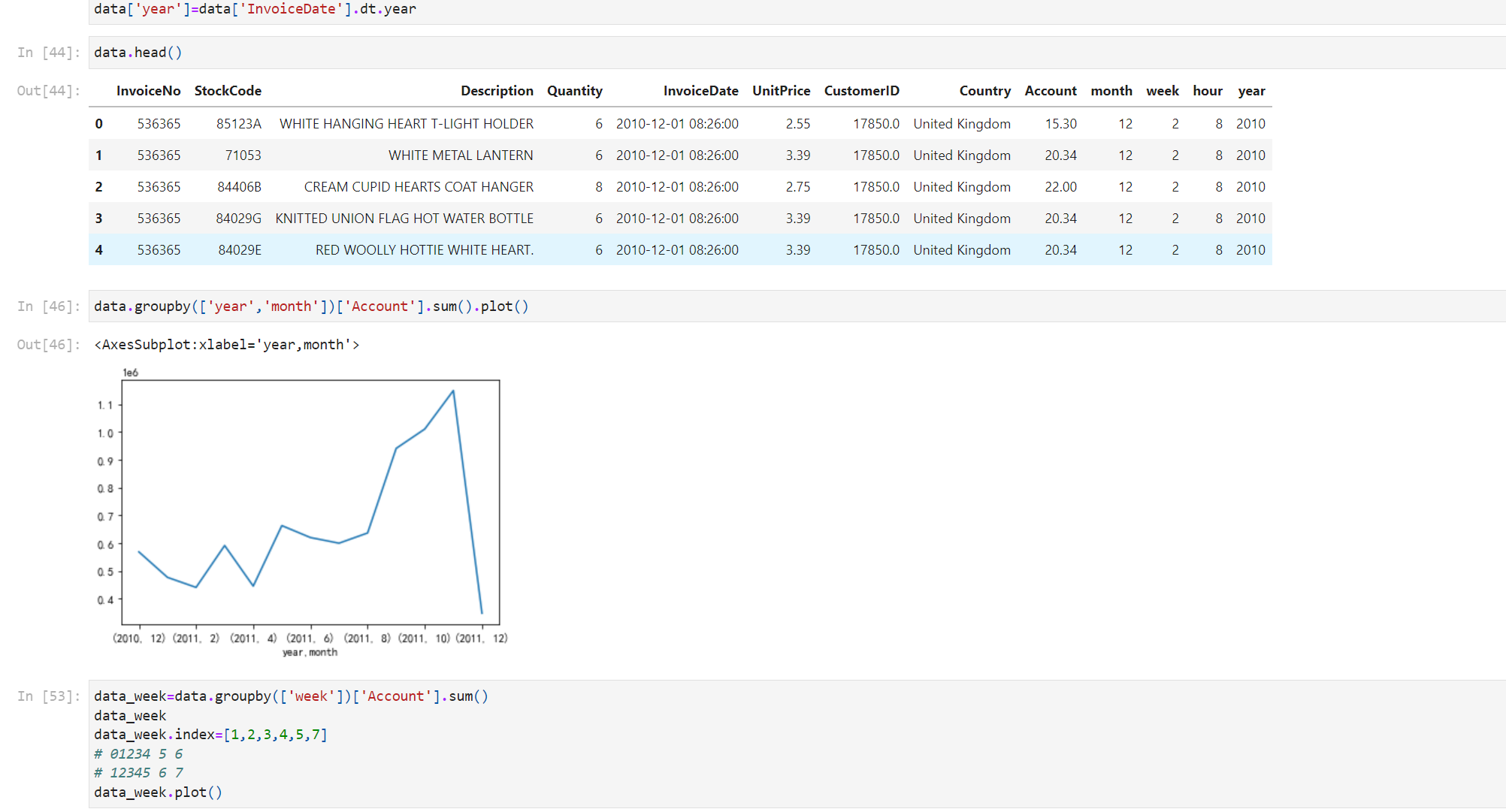
Task: Click row index 0 in the table
Action: [99, 124]
